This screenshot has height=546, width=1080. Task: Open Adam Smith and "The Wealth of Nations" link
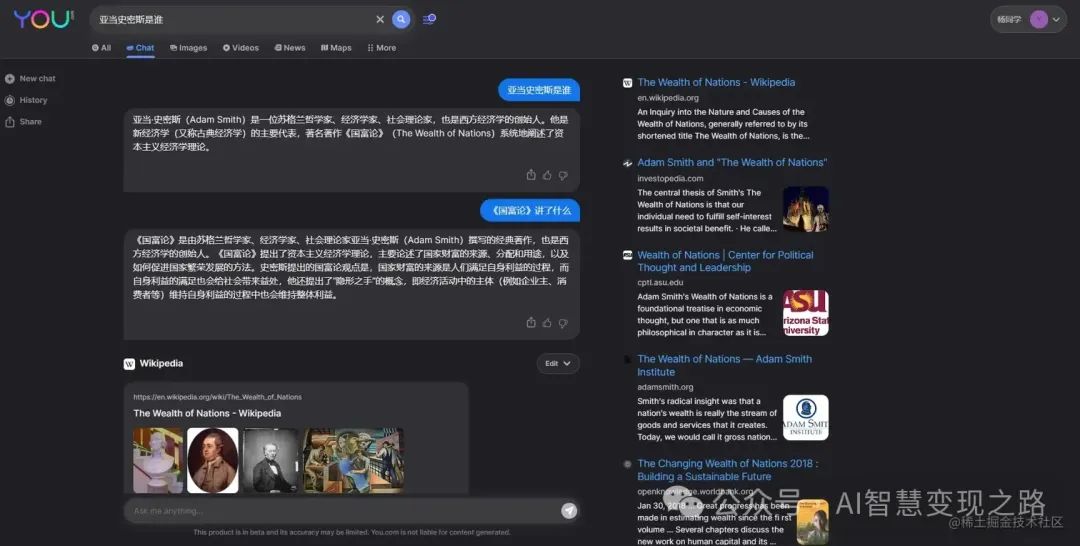[x=732, y=162]
